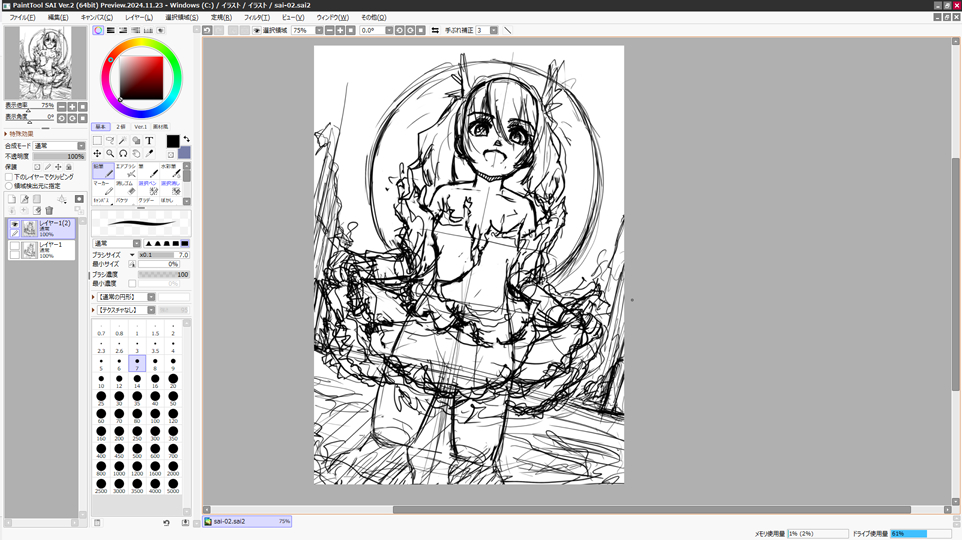Select the Zoom magnifier tool
Image resolution: width=962 pixels, height=540 pixels.
click(110, 154)
